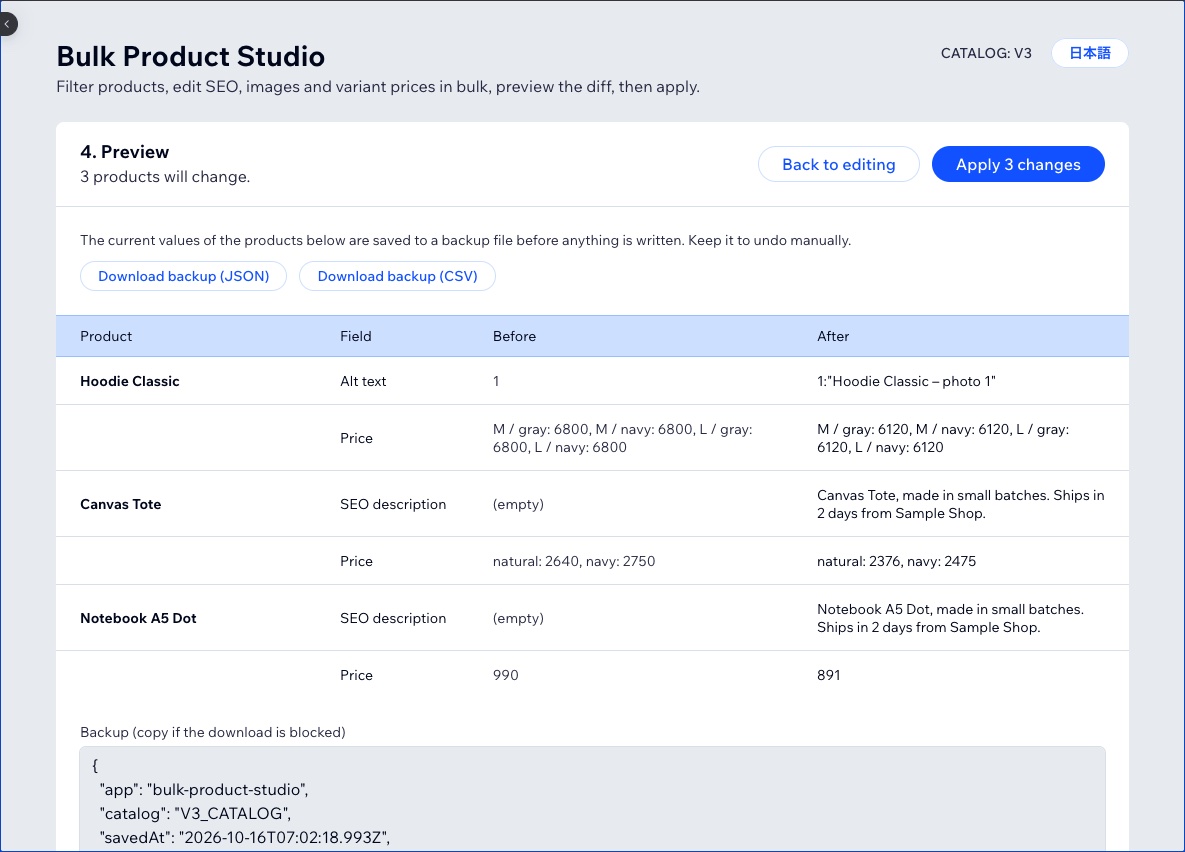Click Hoodie Classic before prices 6800 cell
Viewport: 1185px width, 852px height.
(x=623, y=438)
